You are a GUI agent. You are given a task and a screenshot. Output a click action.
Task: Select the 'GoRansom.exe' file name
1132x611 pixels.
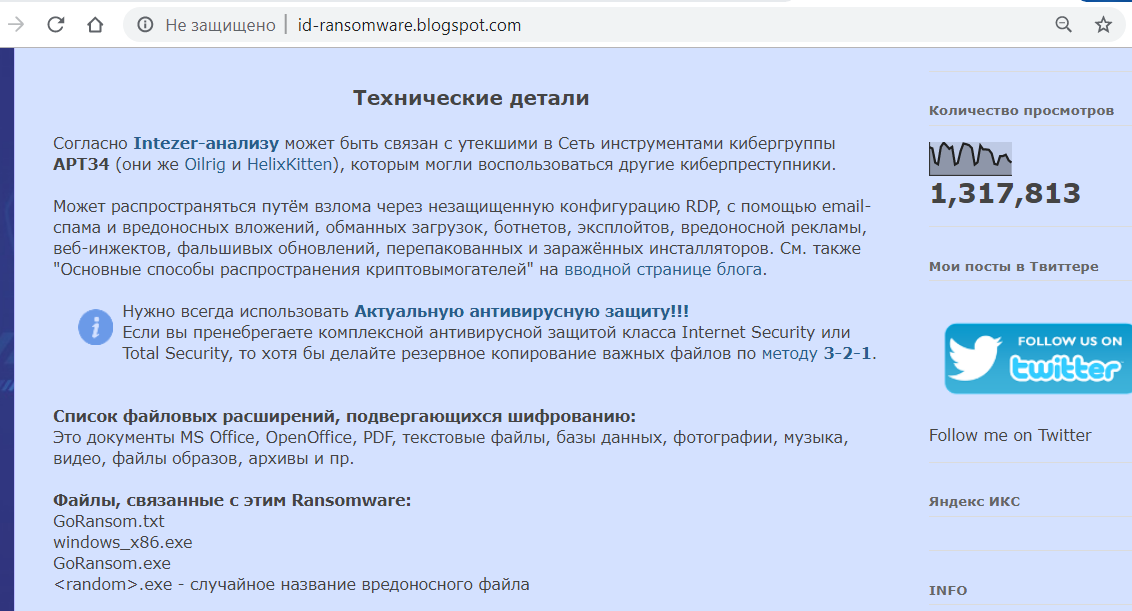(x=112, y=563)
